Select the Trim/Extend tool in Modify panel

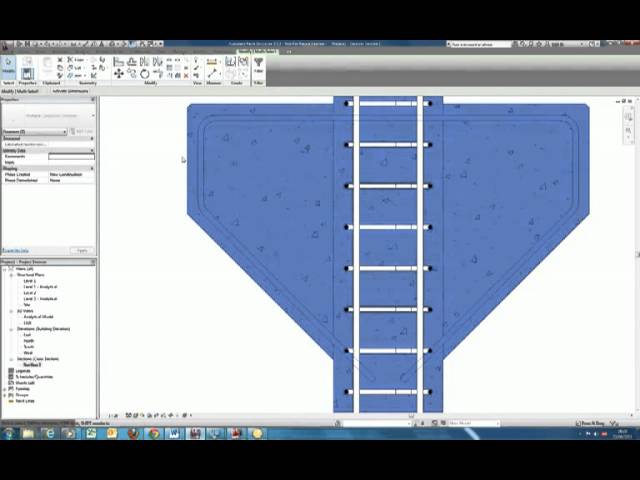tap(158, 74)
